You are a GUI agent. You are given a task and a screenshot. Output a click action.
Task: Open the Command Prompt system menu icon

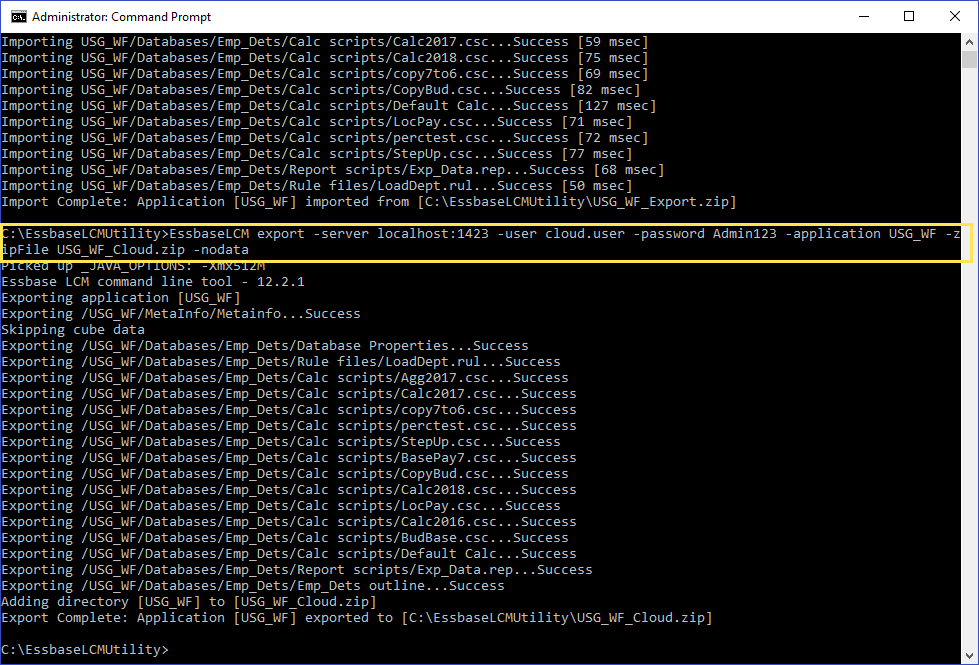(x=17, y=16)
